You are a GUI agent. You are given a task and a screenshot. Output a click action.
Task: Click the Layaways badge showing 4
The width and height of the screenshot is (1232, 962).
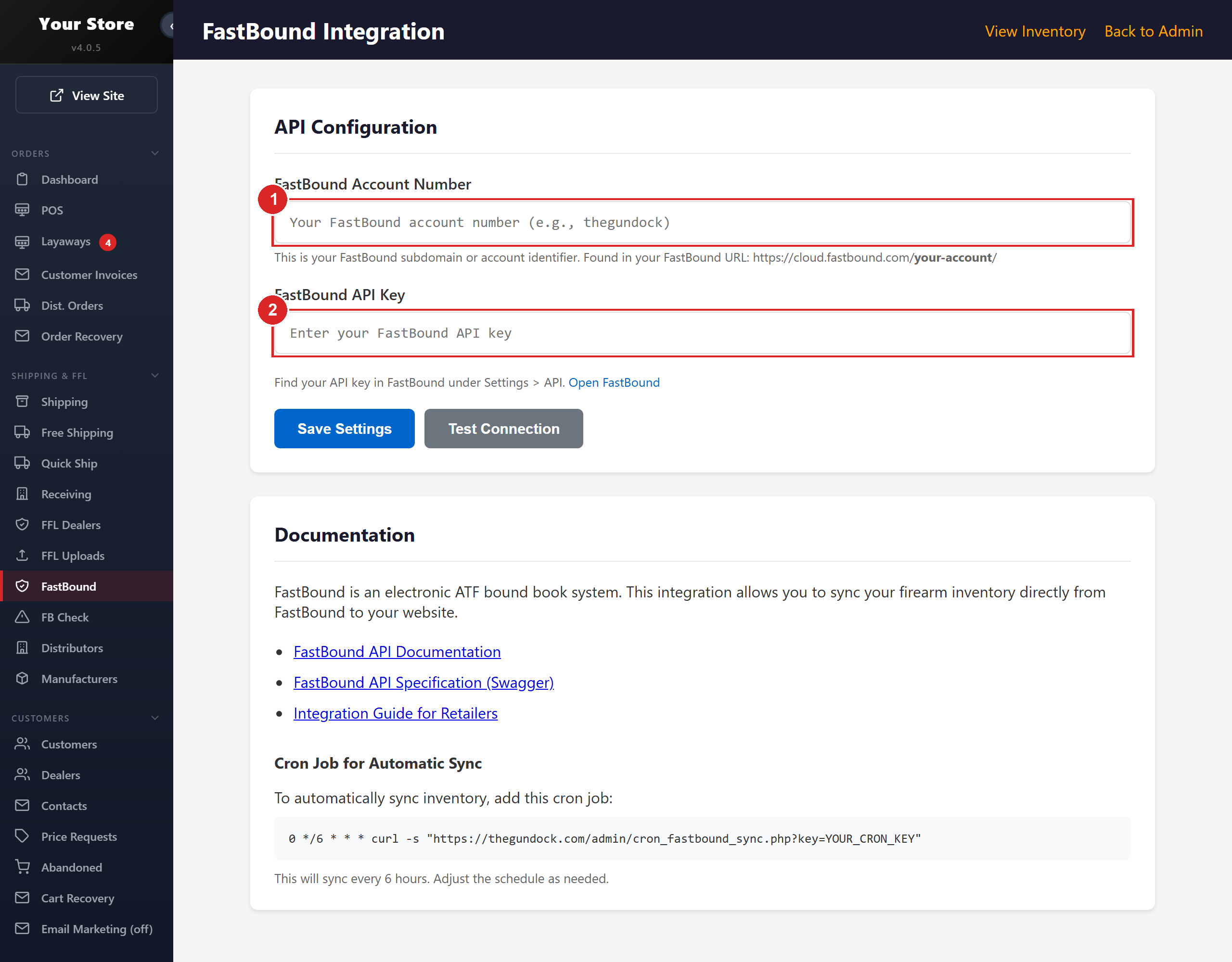[108, 242]
